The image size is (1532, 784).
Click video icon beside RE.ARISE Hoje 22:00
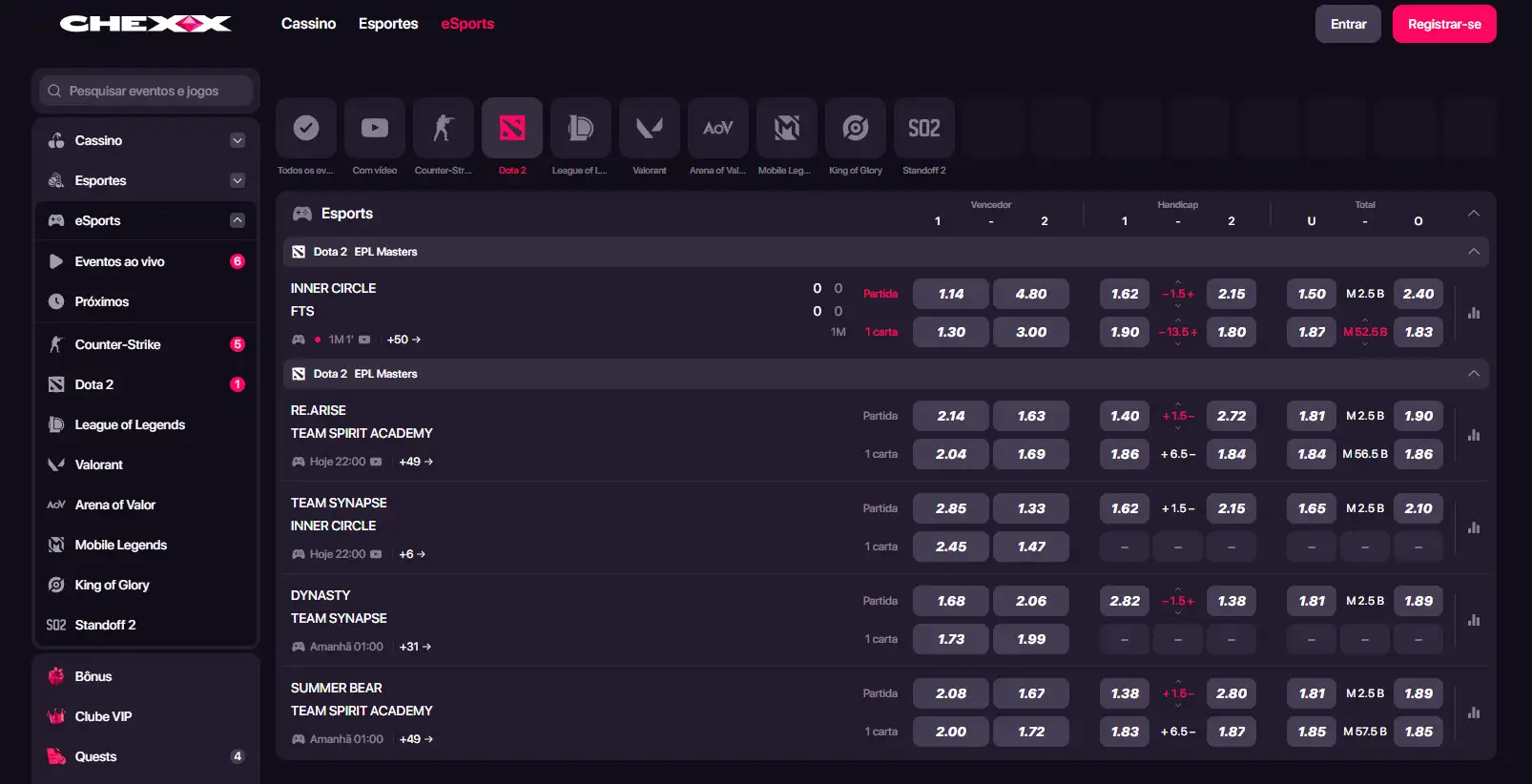coord(376,462)
